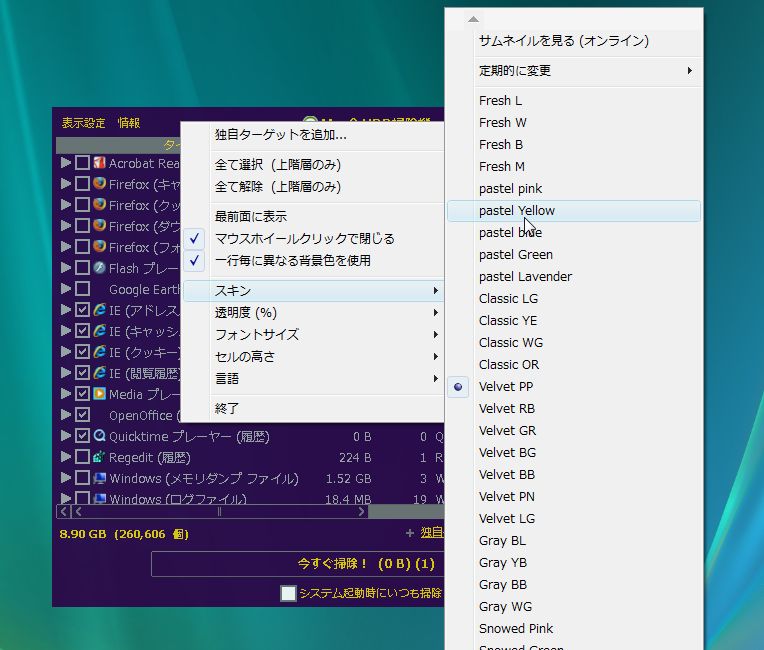The width and height of the screenshot is (764, 650).
Task: Click the Acrobat Reader row icon
Action: coord(99,162)
